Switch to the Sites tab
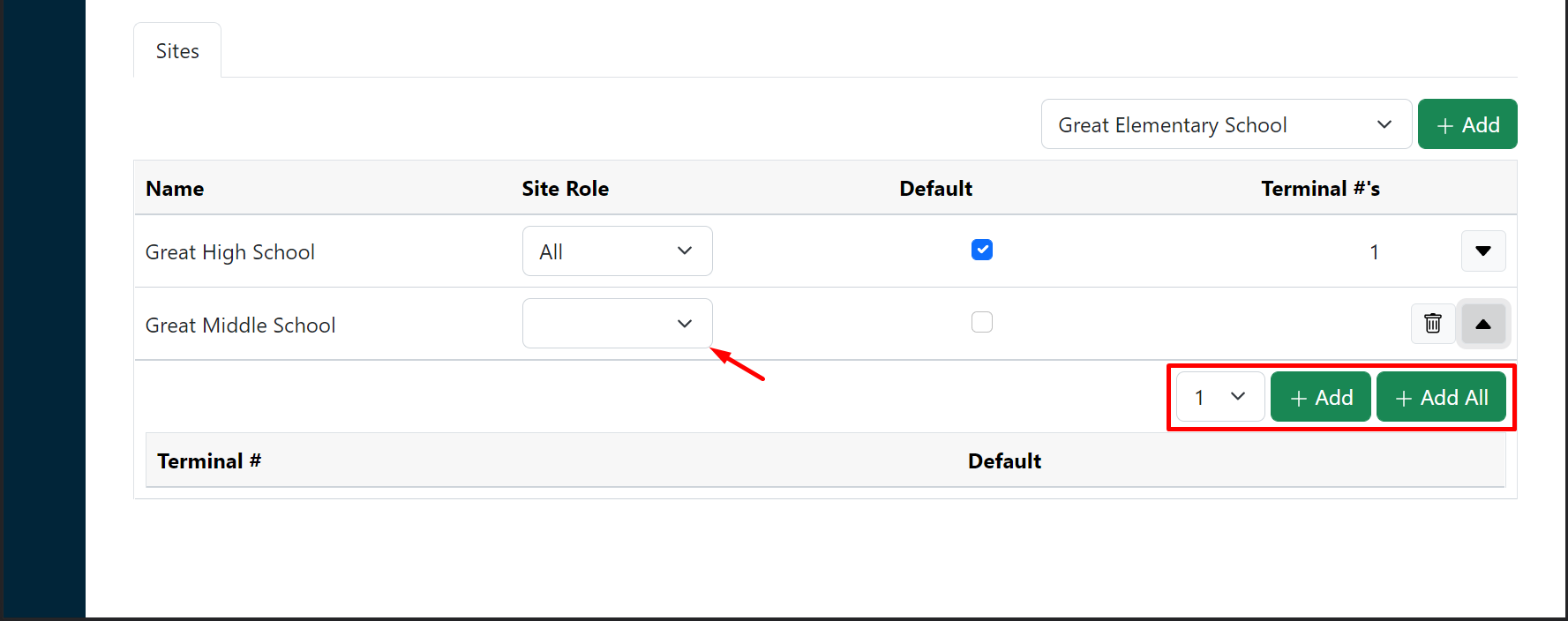1568x621 pixels. (176, 50)
